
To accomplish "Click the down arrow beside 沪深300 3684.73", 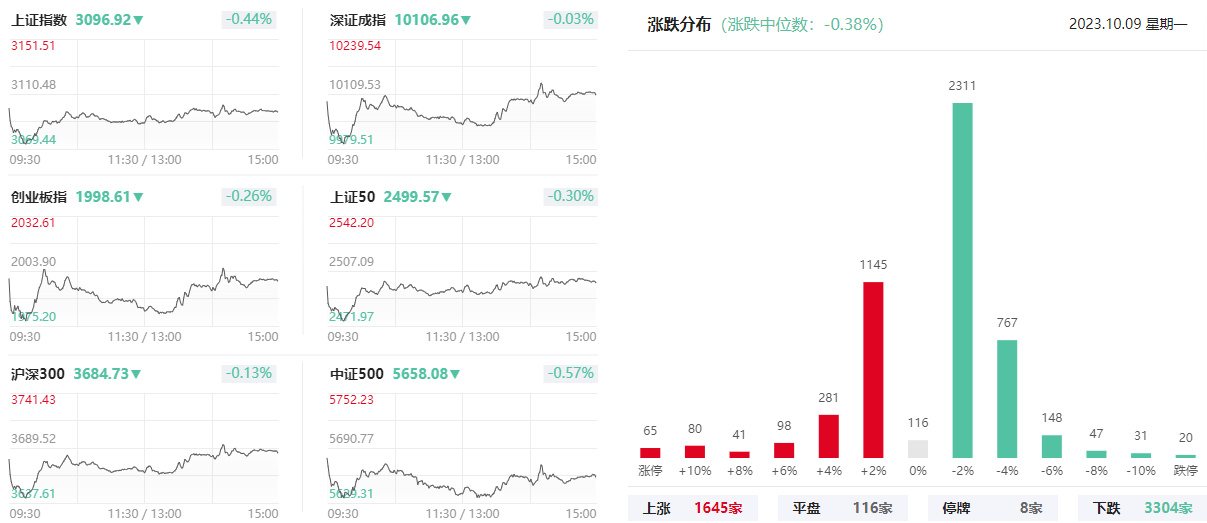I will (136, 374).
